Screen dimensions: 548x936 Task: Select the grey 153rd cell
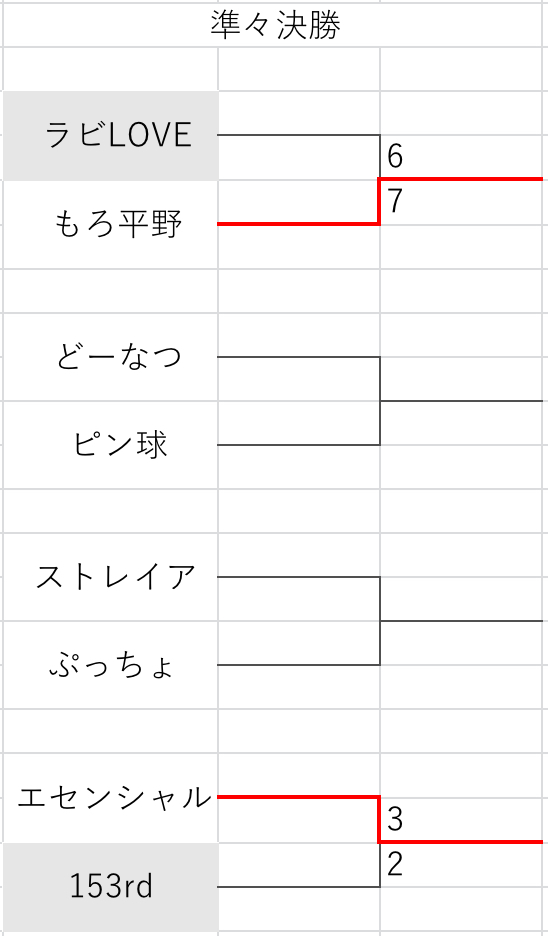[x=110, y=886]
